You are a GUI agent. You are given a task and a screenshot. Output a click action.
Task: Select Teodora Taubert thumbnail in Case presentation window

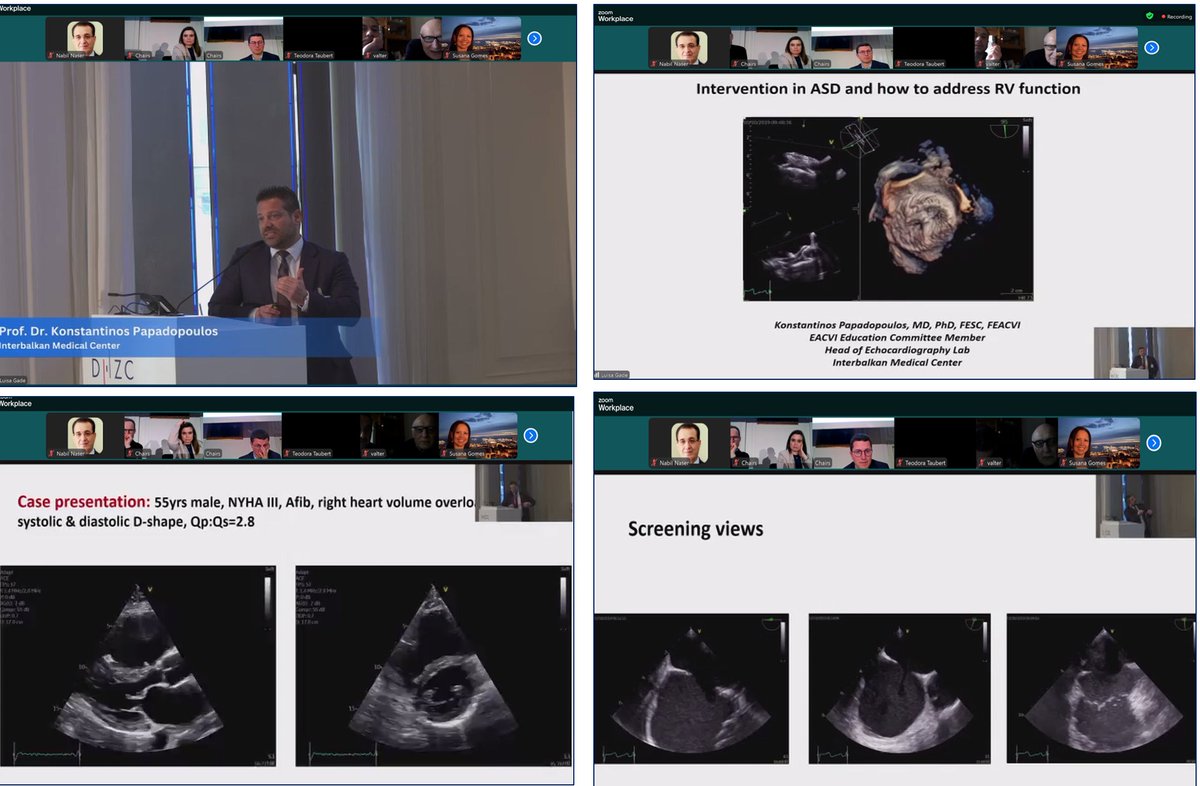[x=322, y=436]
